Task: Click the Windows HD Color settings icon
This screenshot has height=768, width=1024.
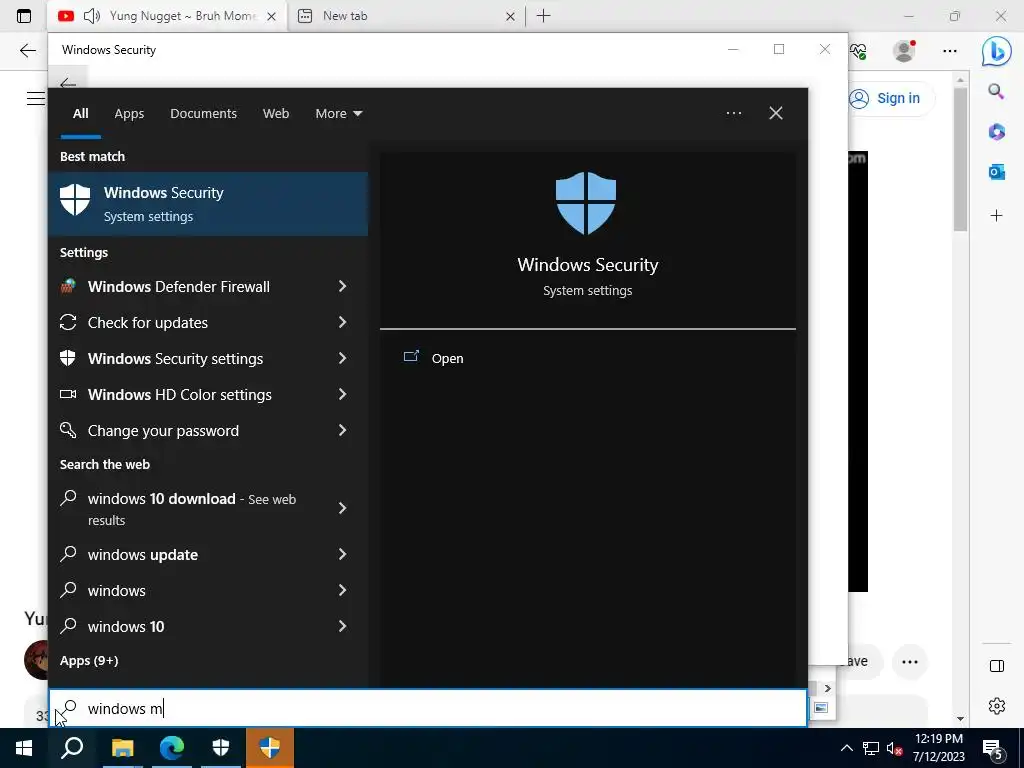Action: [x=68, y=394]
